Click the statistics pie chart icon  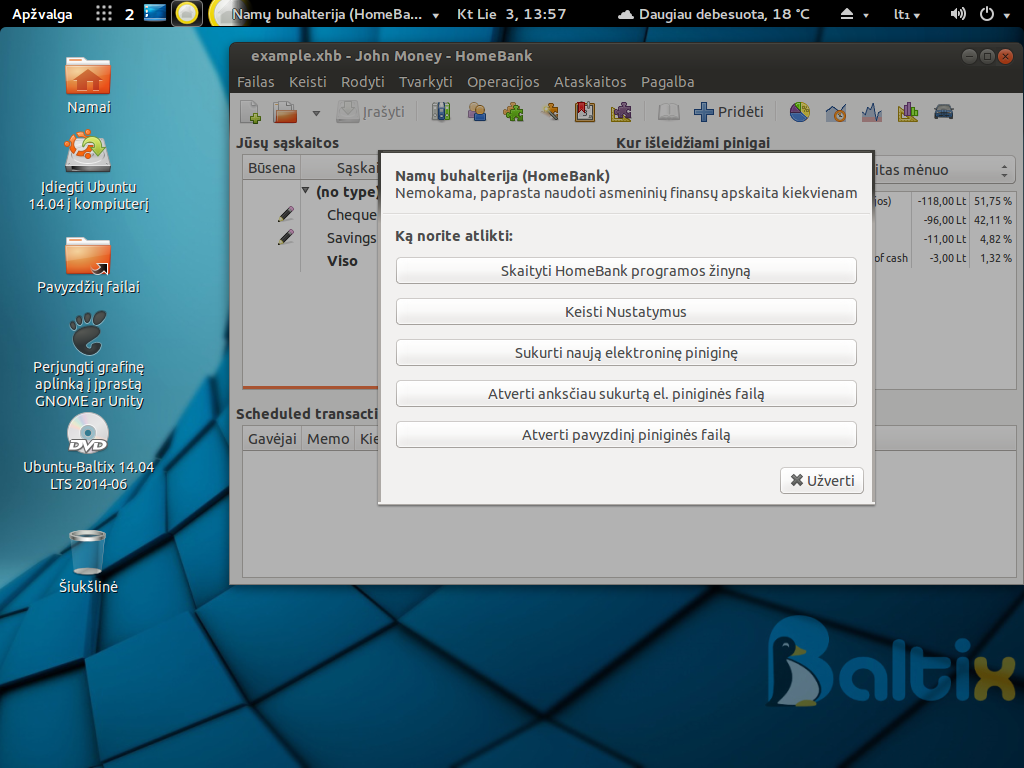click(x=799, y=112)
